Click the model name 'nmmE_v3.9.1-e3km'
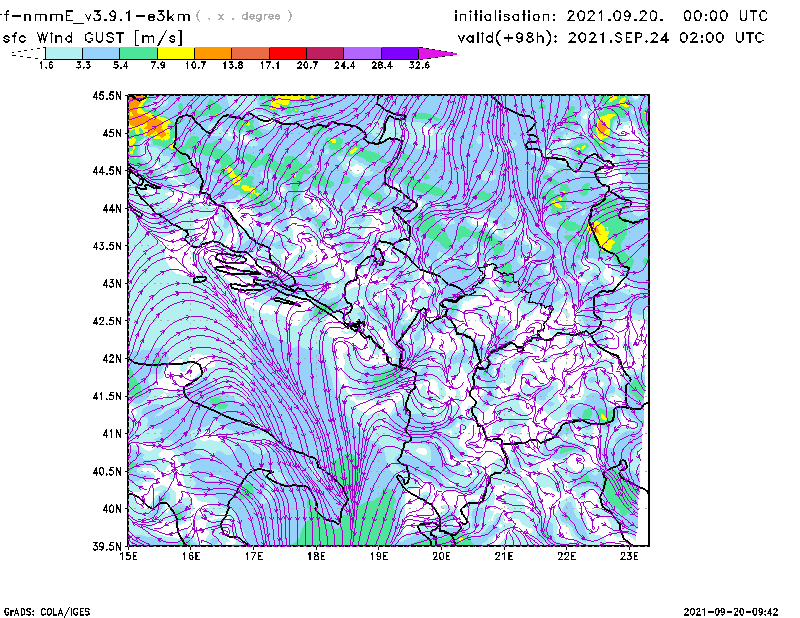800x618 pixels. 106,16
